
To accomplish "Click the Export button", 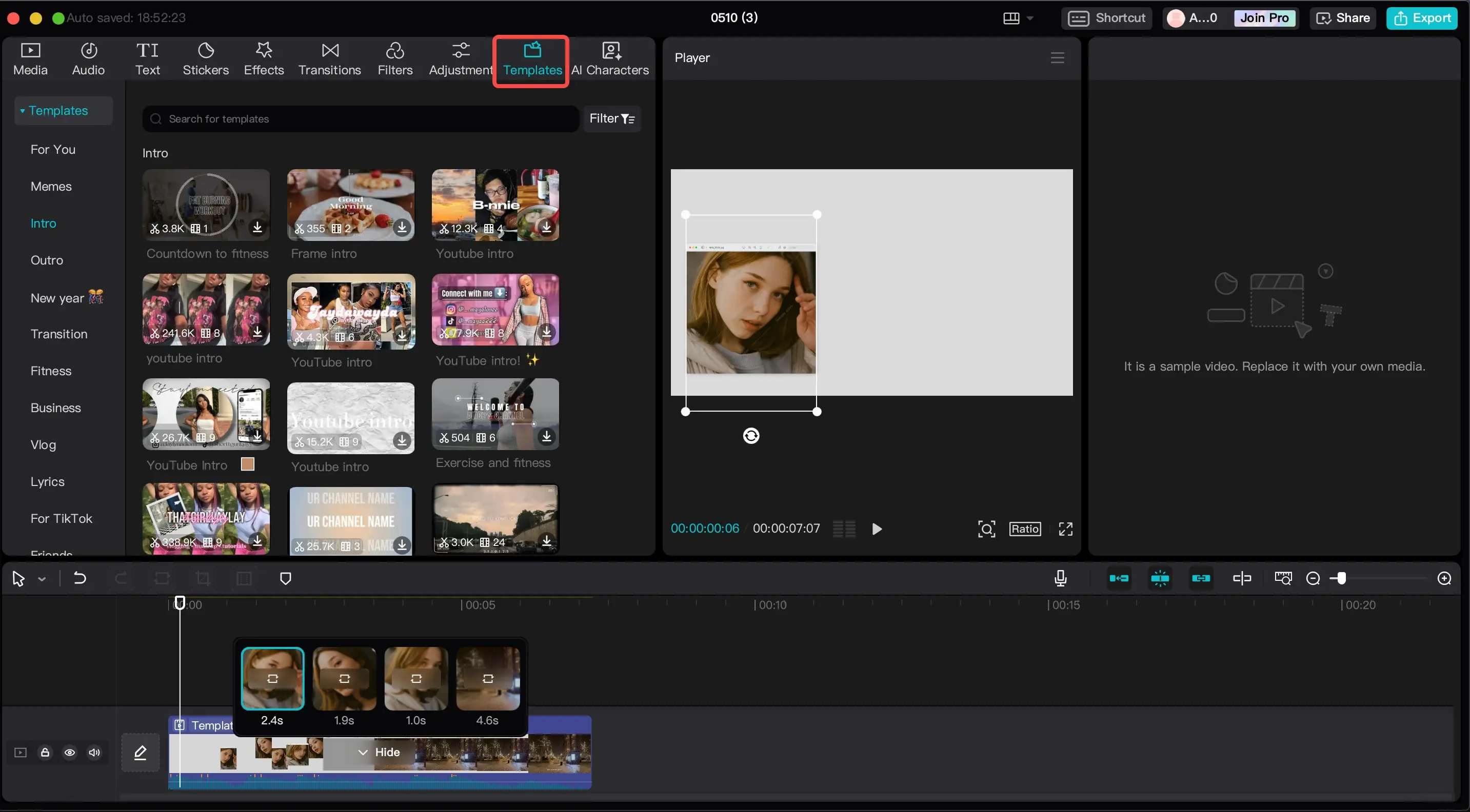I will (x=1422, y=17).
